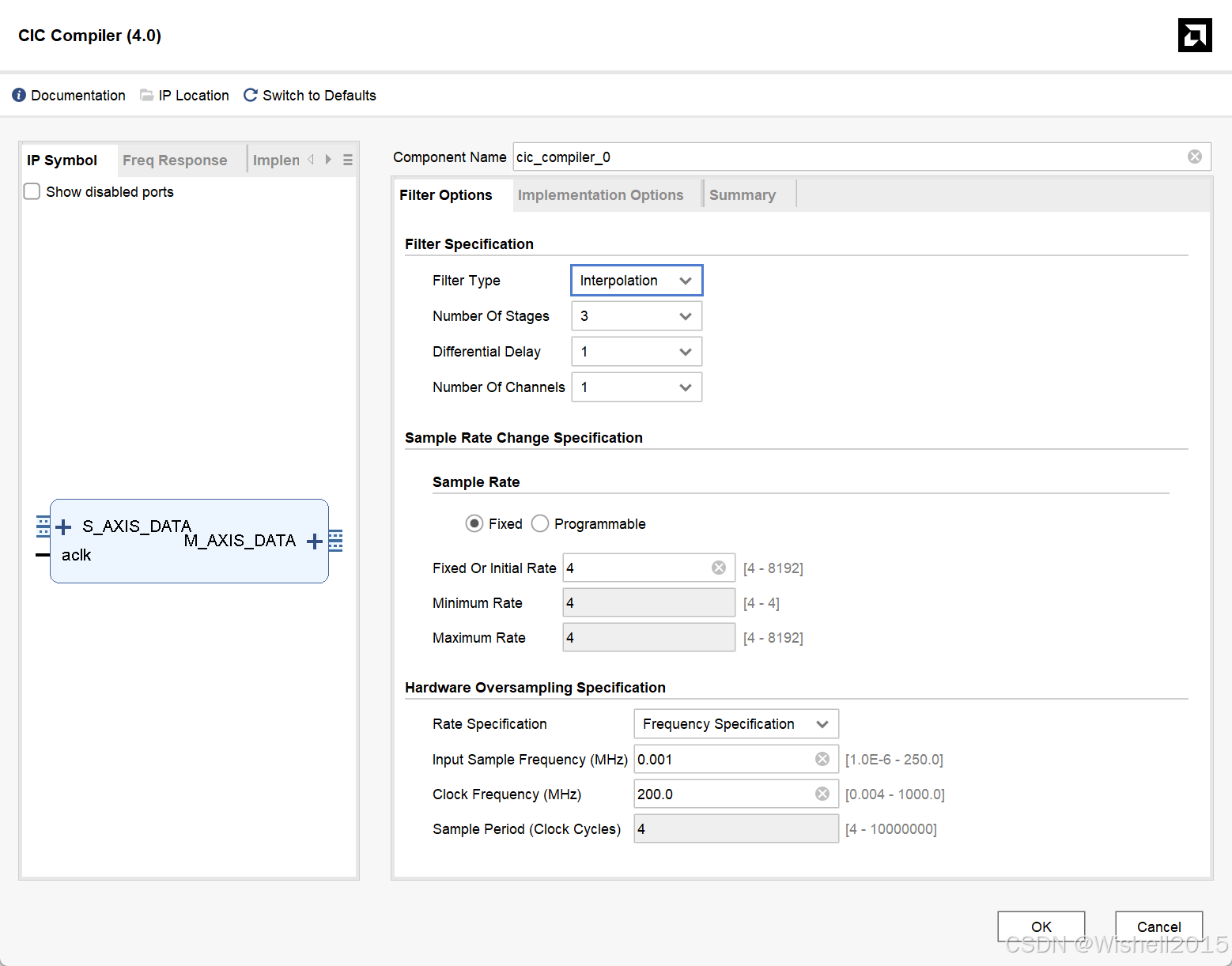Open the Documentation info icon
This screenshot has width=1232, height=966.
(x=19, y=95)
